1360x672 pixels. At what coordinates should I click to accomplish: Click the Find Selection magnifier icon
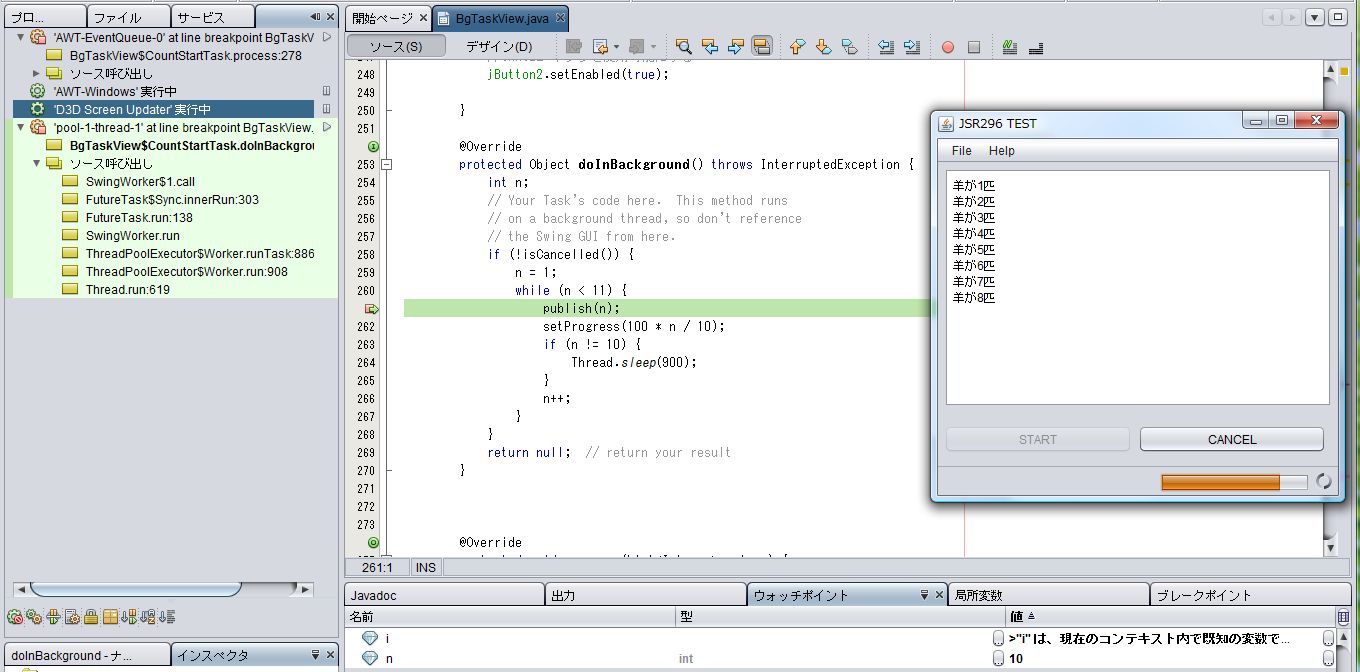[x=684, y=47]
